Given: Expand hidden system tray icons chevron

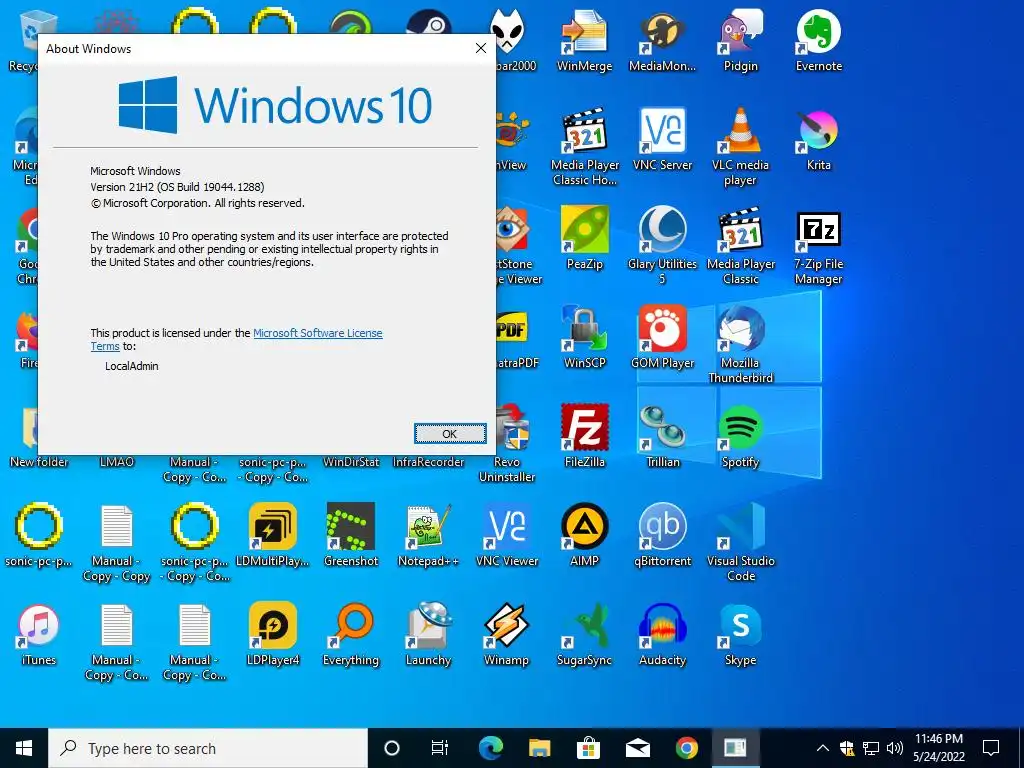Looking at the screenshot, I should (x=823, y=748).
